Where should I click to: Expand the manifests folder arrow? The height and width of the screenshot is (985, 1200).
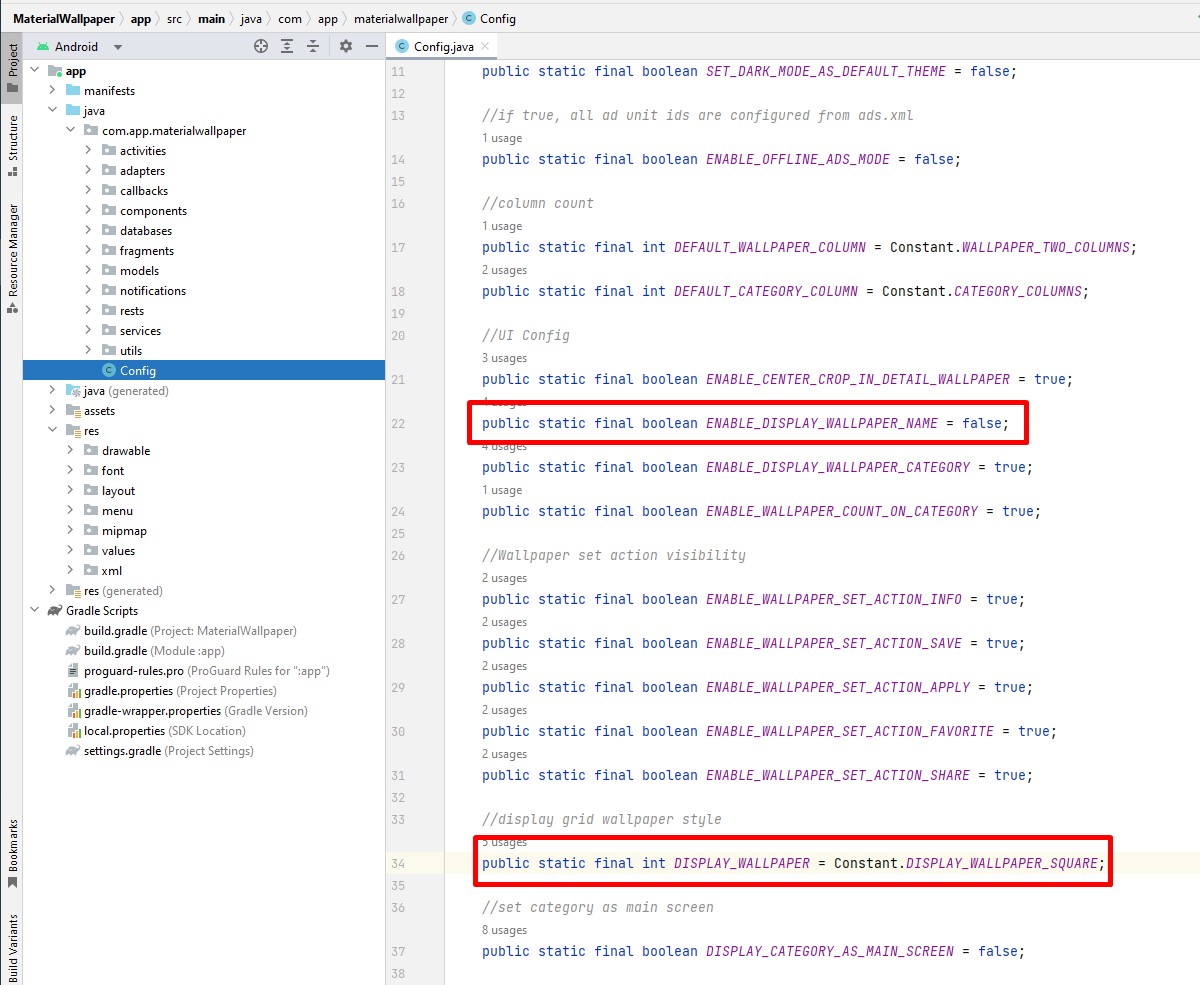(52, 91)
